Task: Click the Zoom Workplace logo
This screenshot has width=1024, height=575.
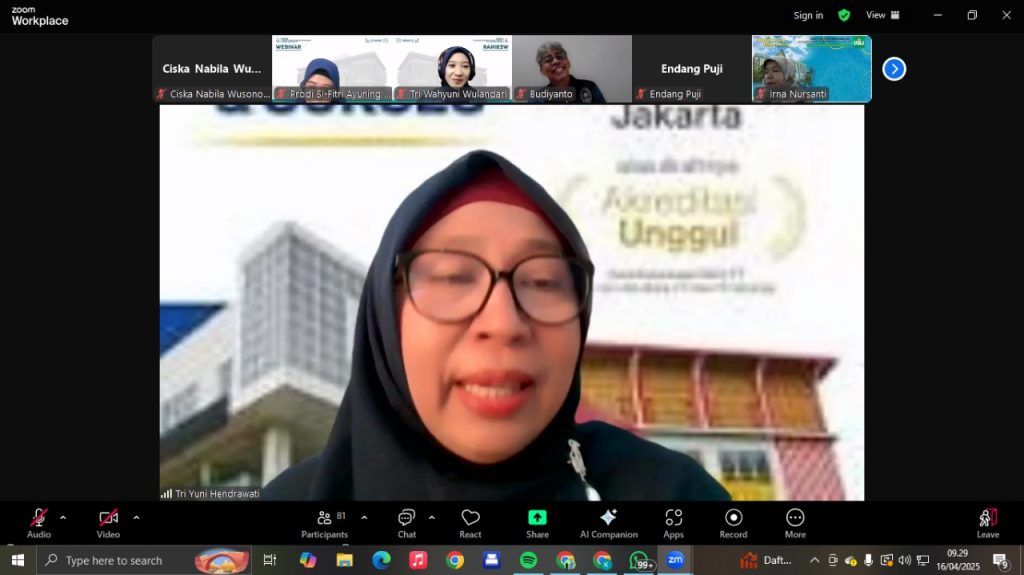Action: (x=39, y=16)
